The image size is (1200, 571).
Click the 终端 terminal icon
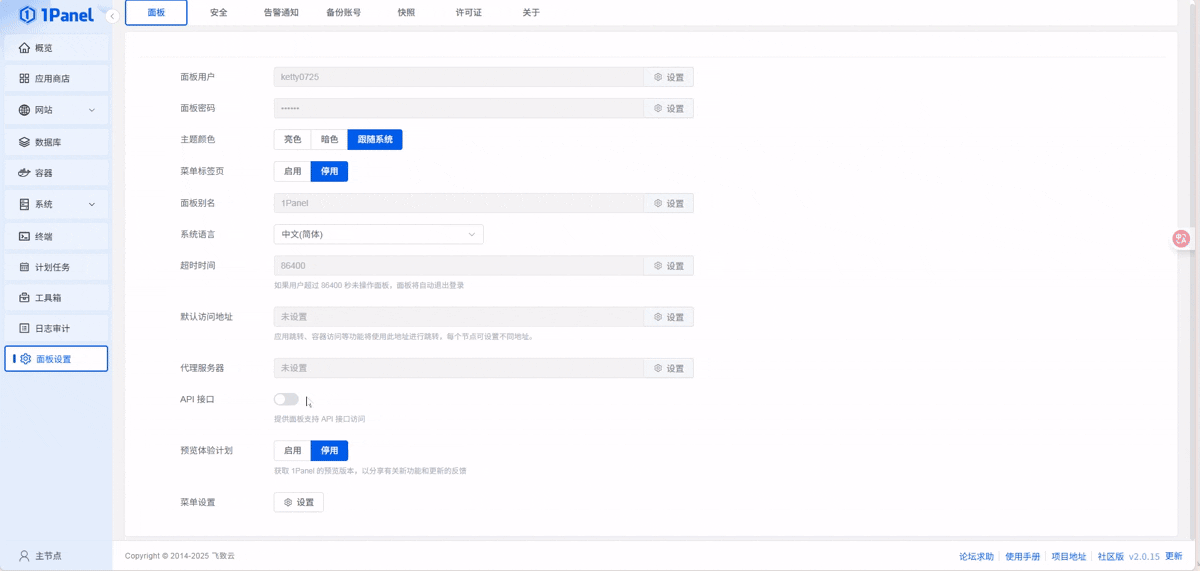tap(25, 236)
